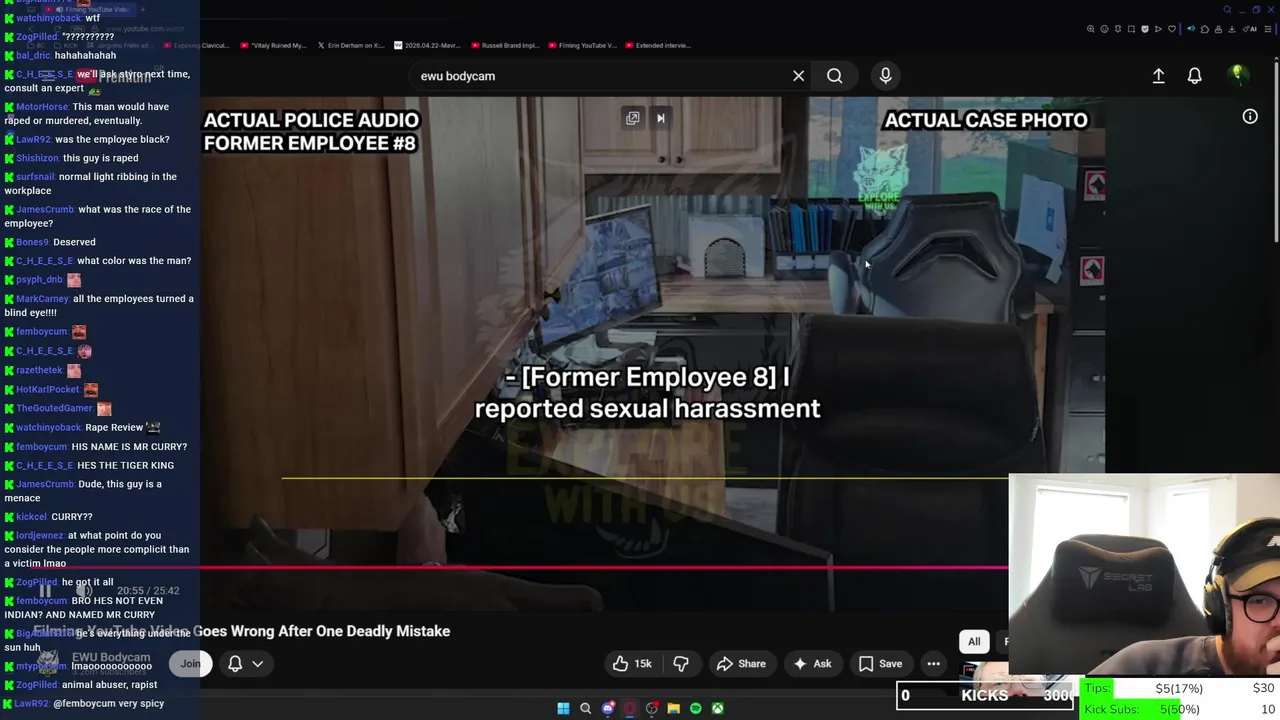Skip to next video from player top
Viewport: 1280px width, 720px height.
660,118
